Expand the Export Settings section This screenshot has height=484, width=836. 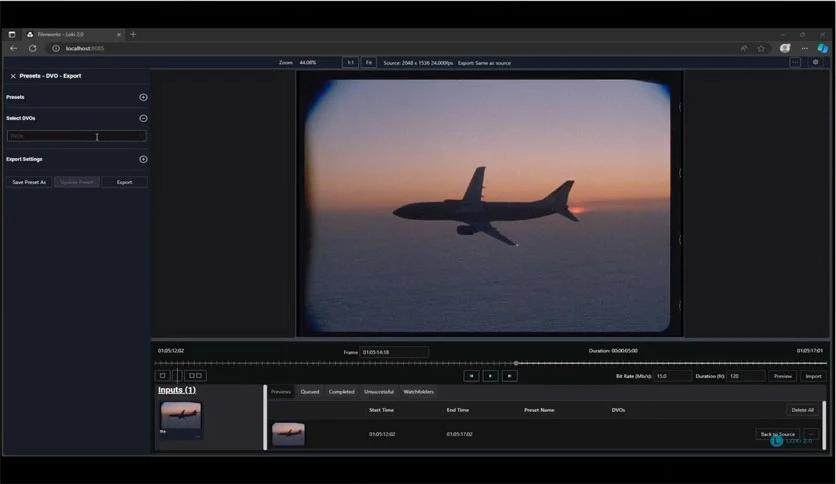coord(143,159)
